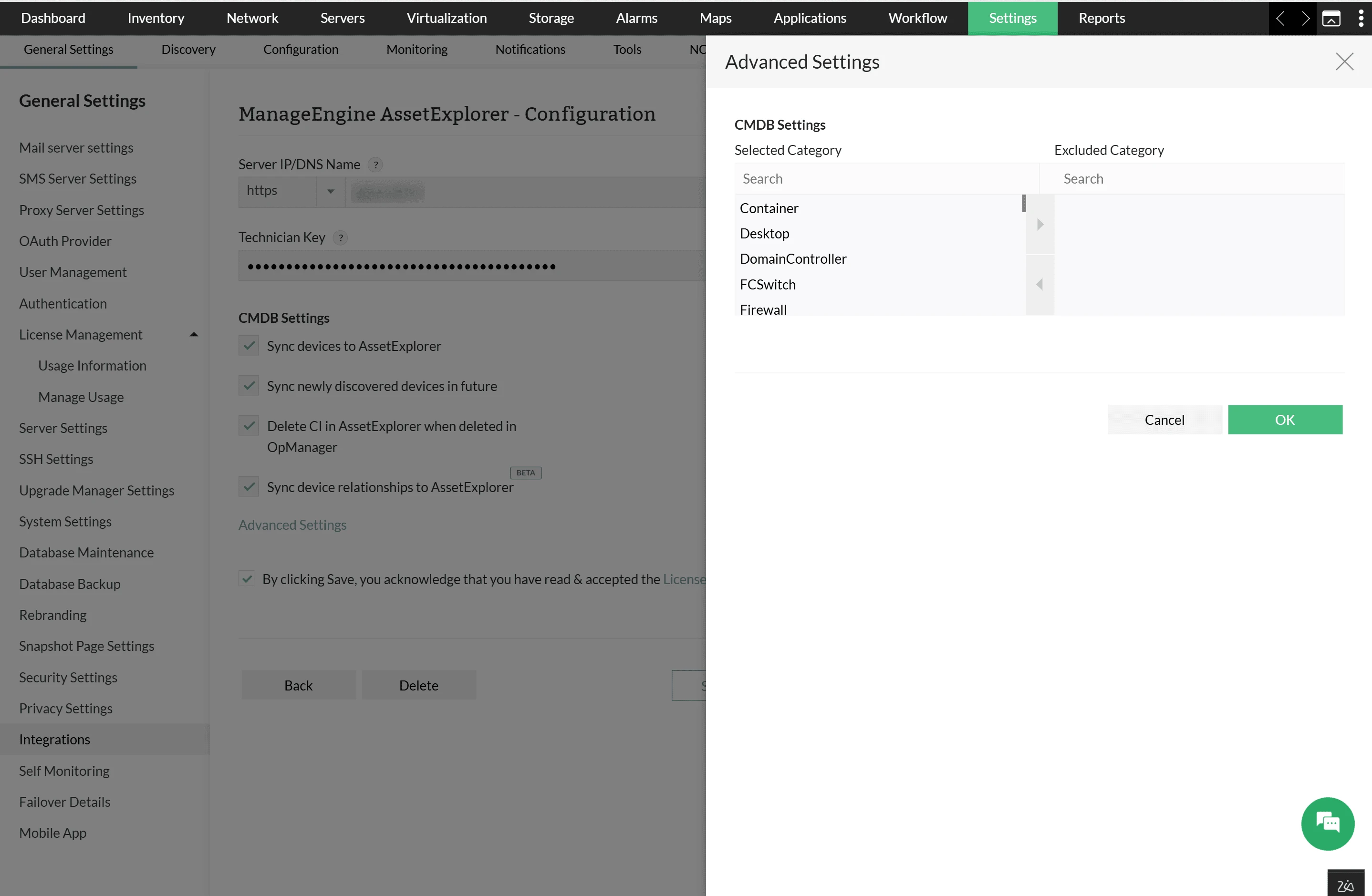Open the Storage menu
Viewport: 1372px width, 896px height.
click(551, 18)
